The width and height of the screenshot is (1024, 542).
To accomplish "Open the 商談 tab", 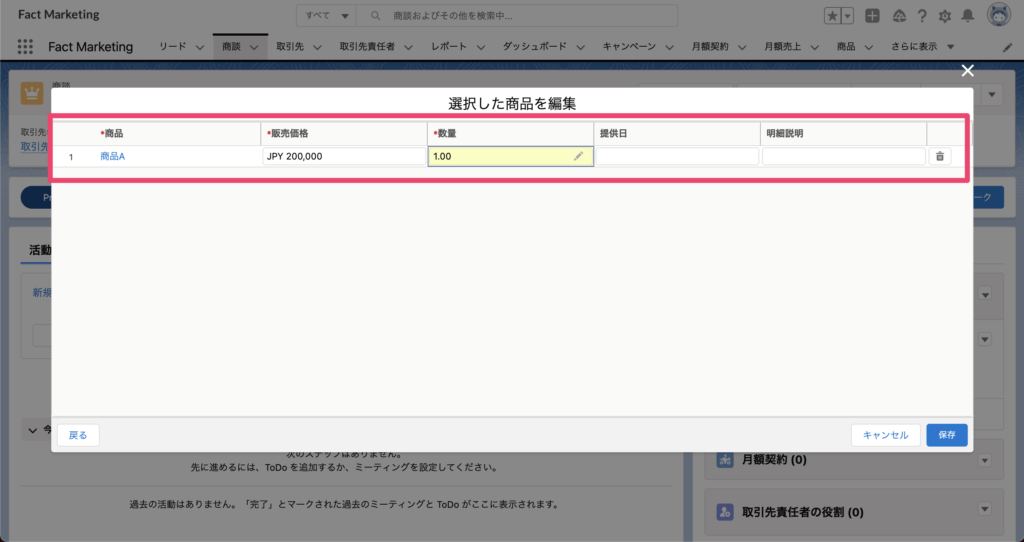I will [x=231, y=46].
